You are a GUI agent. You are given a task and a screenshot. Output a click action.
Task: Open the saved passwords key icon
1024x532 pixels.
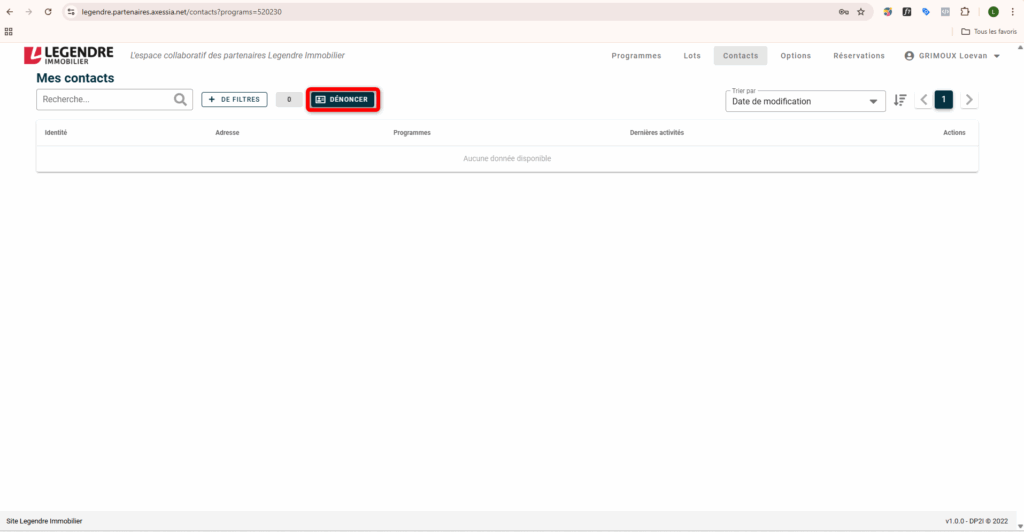point(843,11)
